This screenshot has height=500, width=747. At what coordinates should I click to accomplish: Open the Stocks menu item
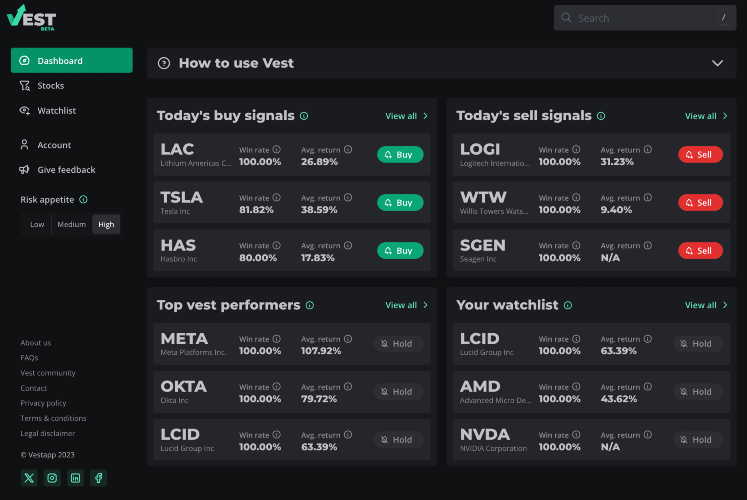pyautogui.click(x=71, y=86)
